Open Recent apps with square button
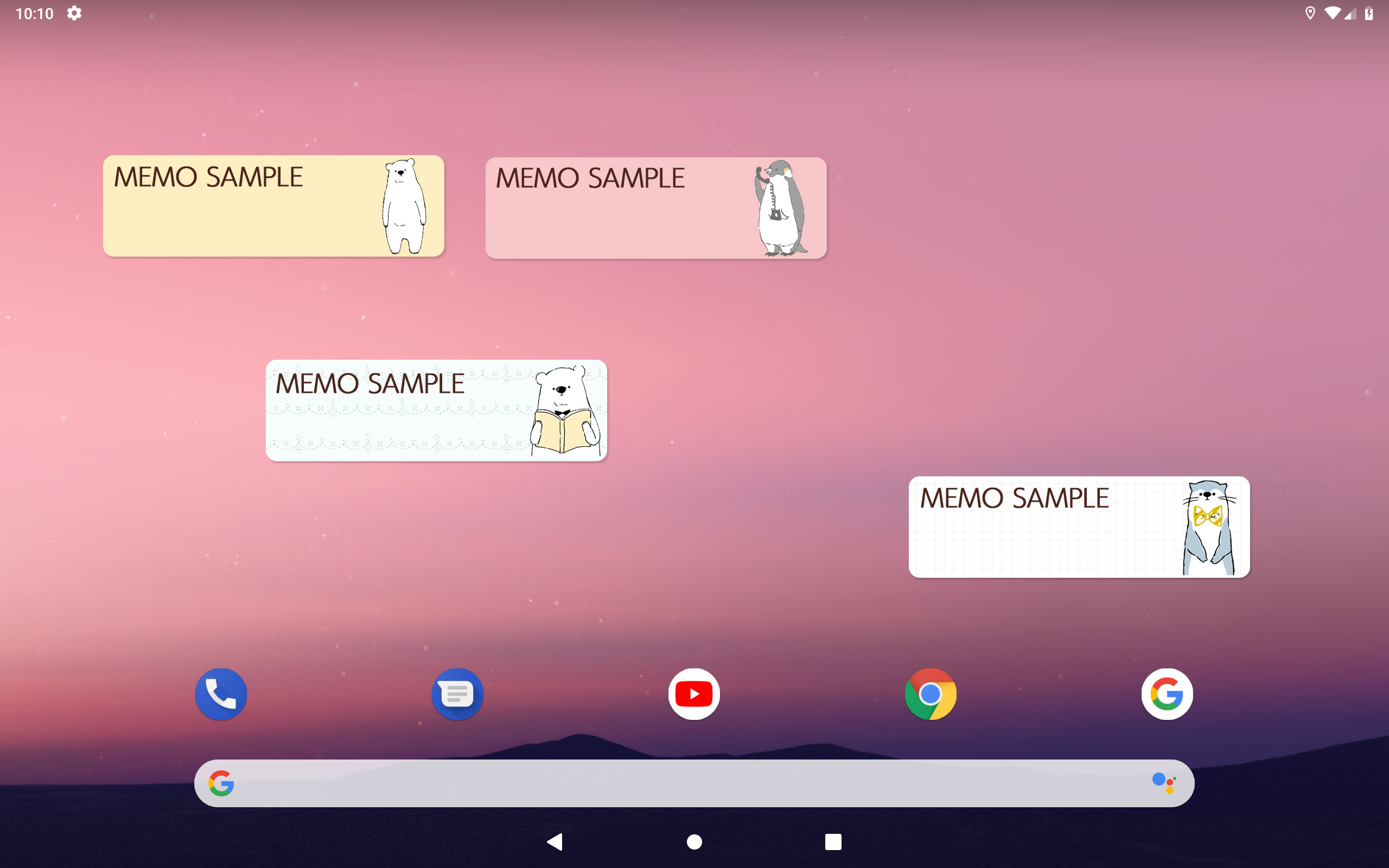This screenshot has height=868, width=1389. pyautogui.click(x=833, y=842)
